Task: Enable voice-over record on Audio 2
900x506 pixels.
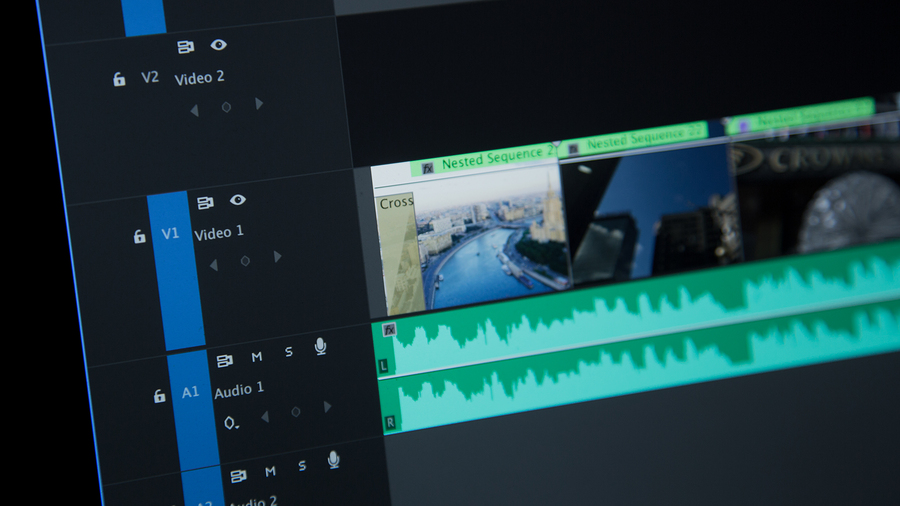Action: point(333,460)
